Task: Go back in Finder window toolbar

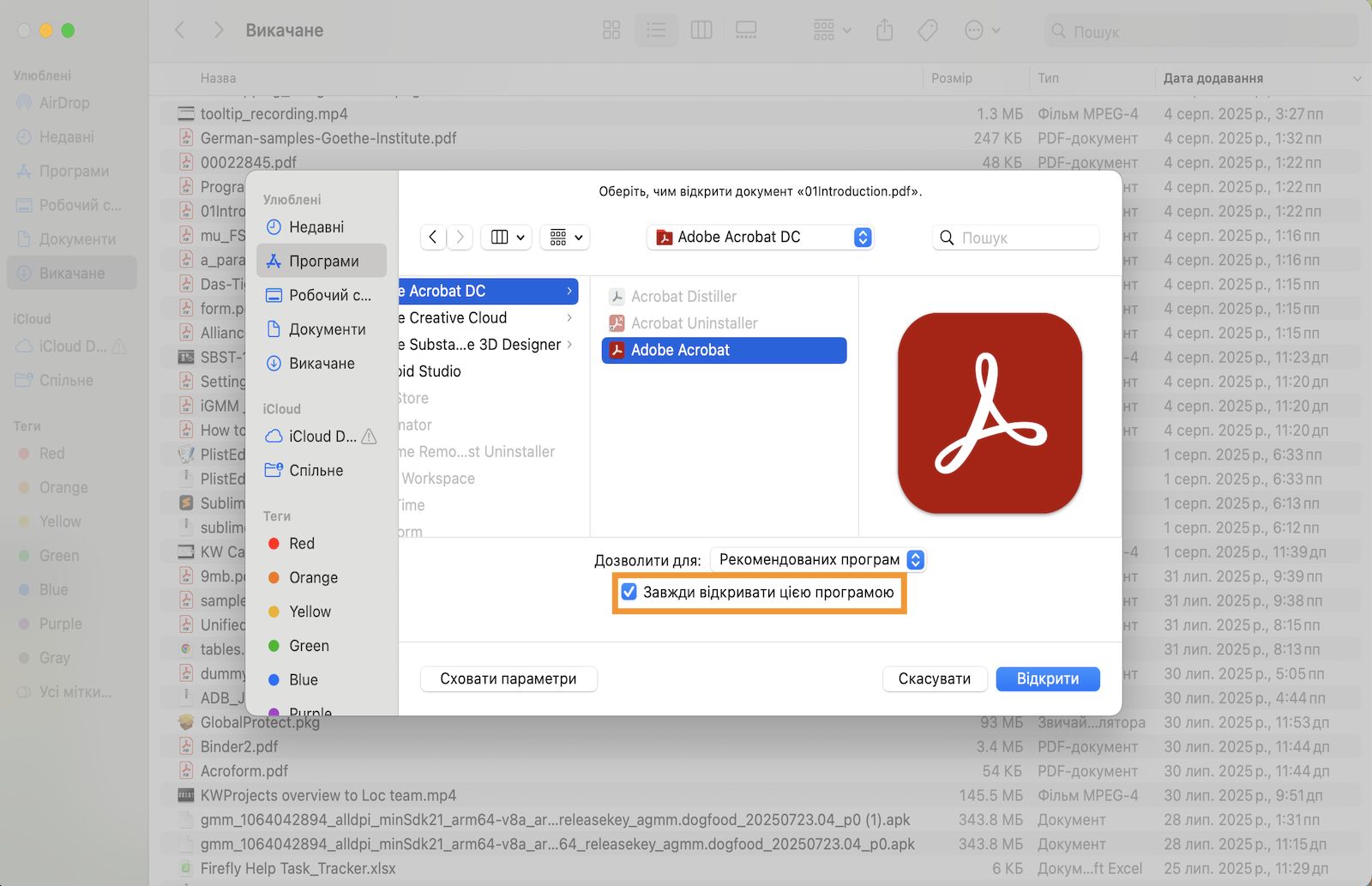Action: click(180, 31)
